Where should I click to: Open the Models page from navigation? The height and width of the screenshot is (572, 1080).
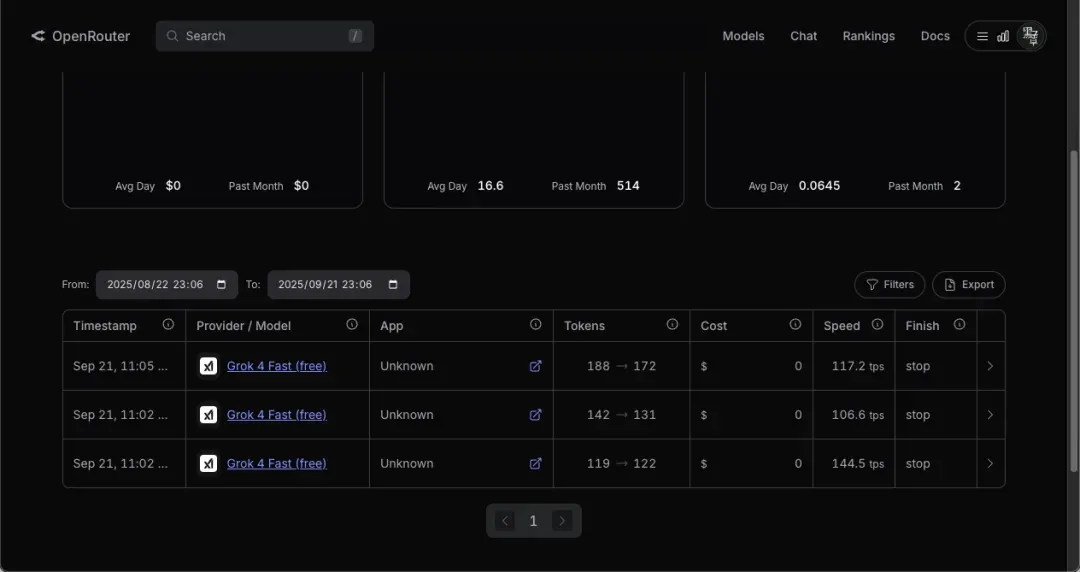tap(743, 36)
